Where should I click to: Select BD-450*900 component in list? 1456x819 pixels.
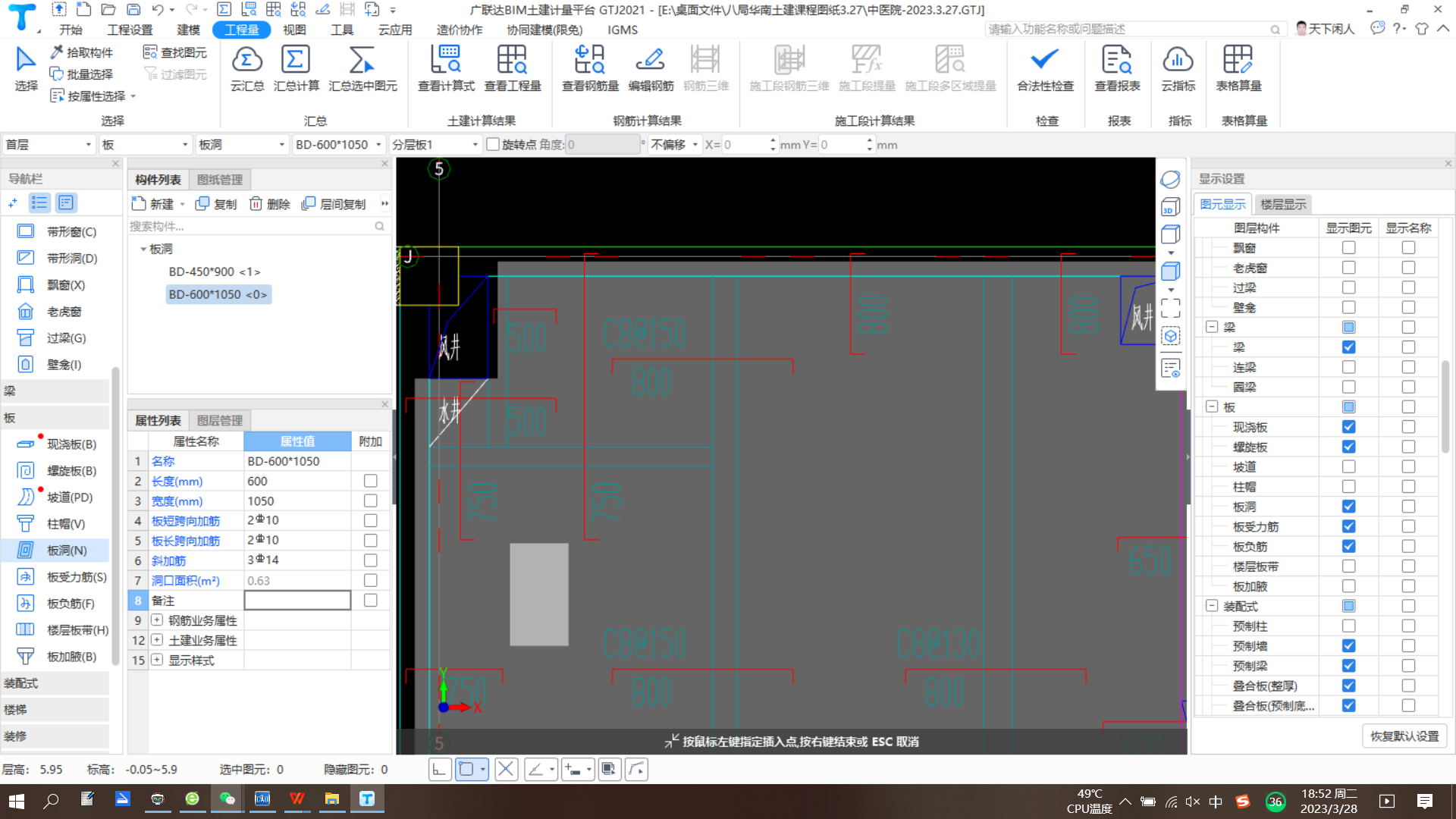[215, 271]
